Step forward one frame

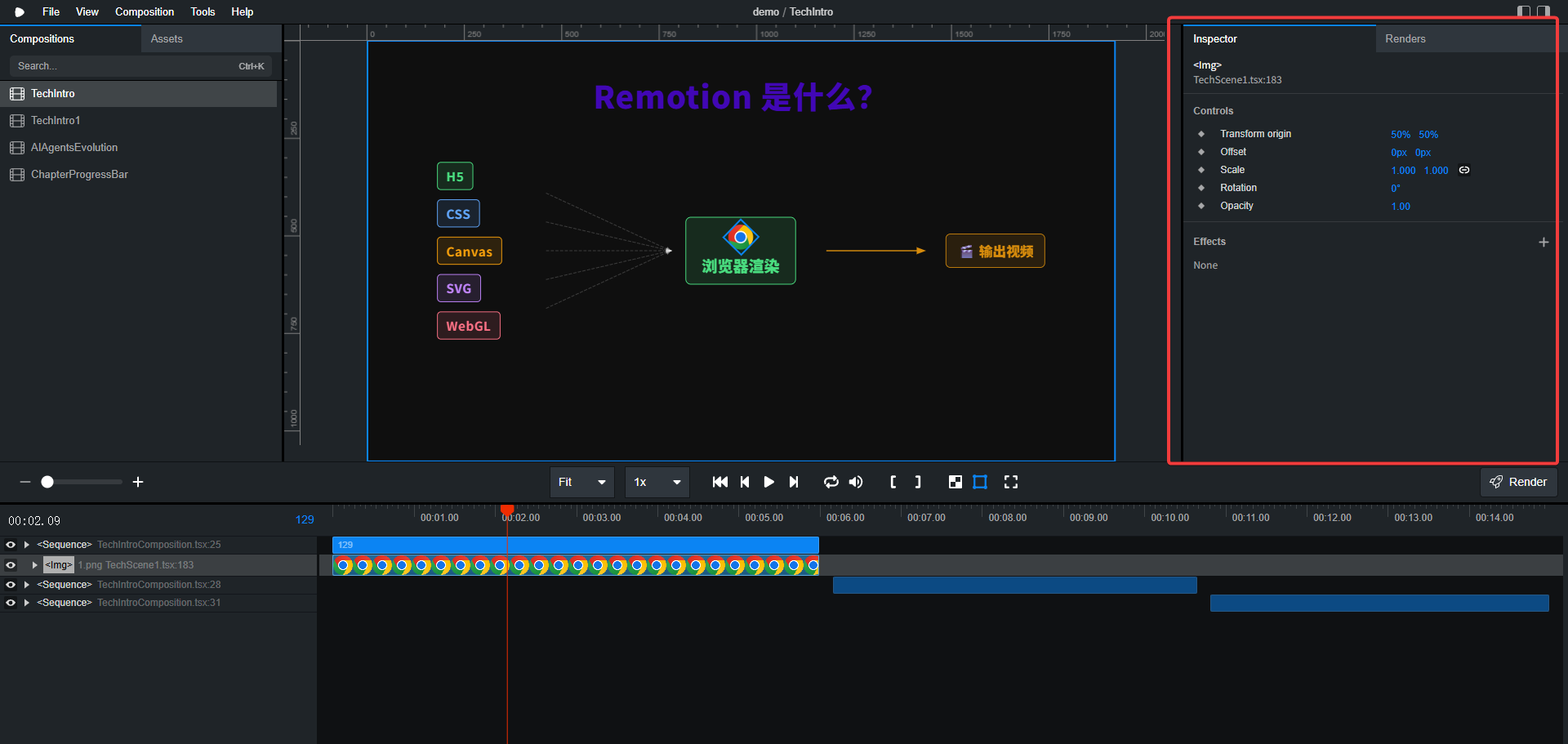click(794, 482)
